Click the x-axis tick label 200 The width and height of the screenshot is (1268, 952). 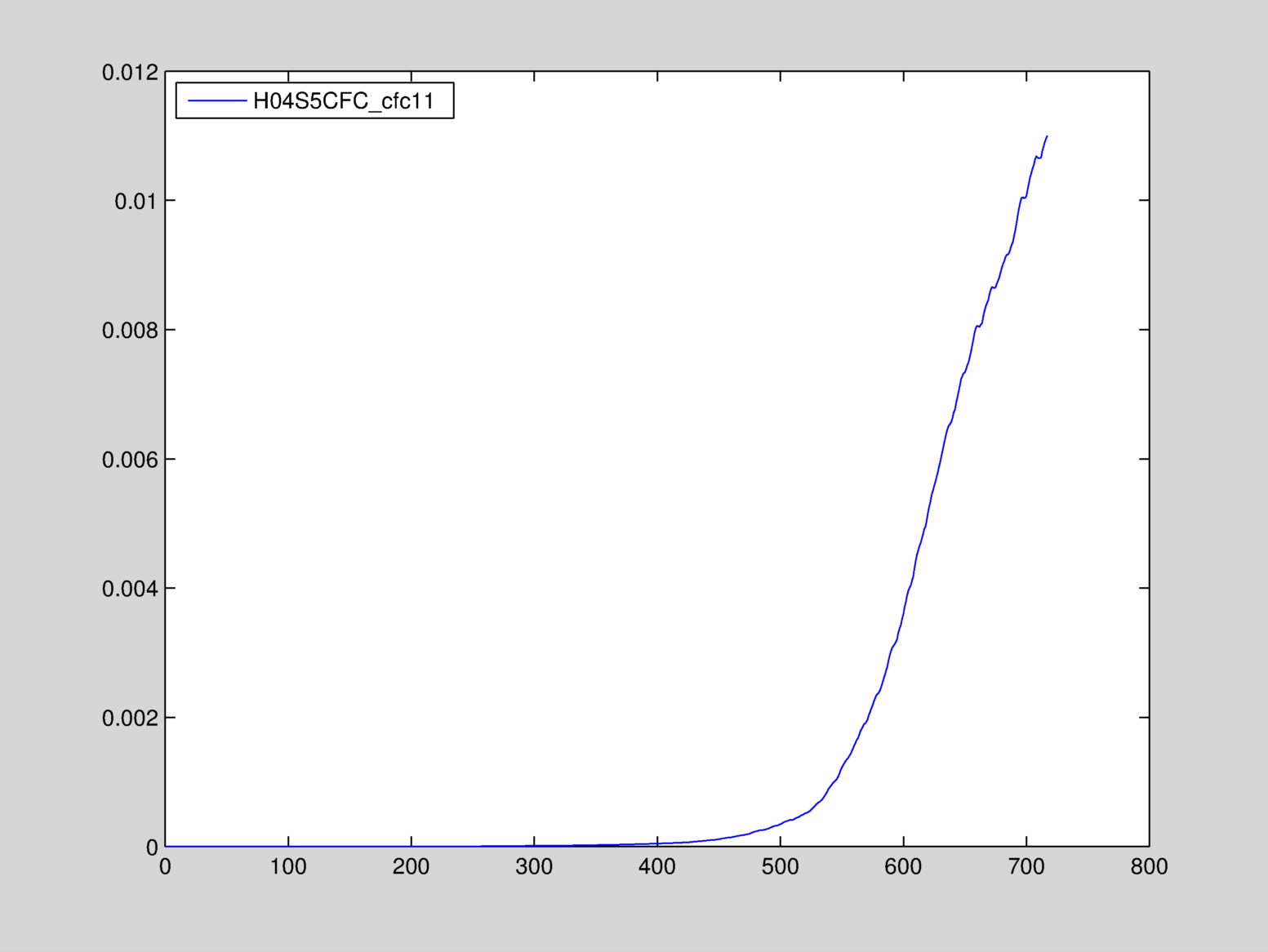click(x=411, y=867)
